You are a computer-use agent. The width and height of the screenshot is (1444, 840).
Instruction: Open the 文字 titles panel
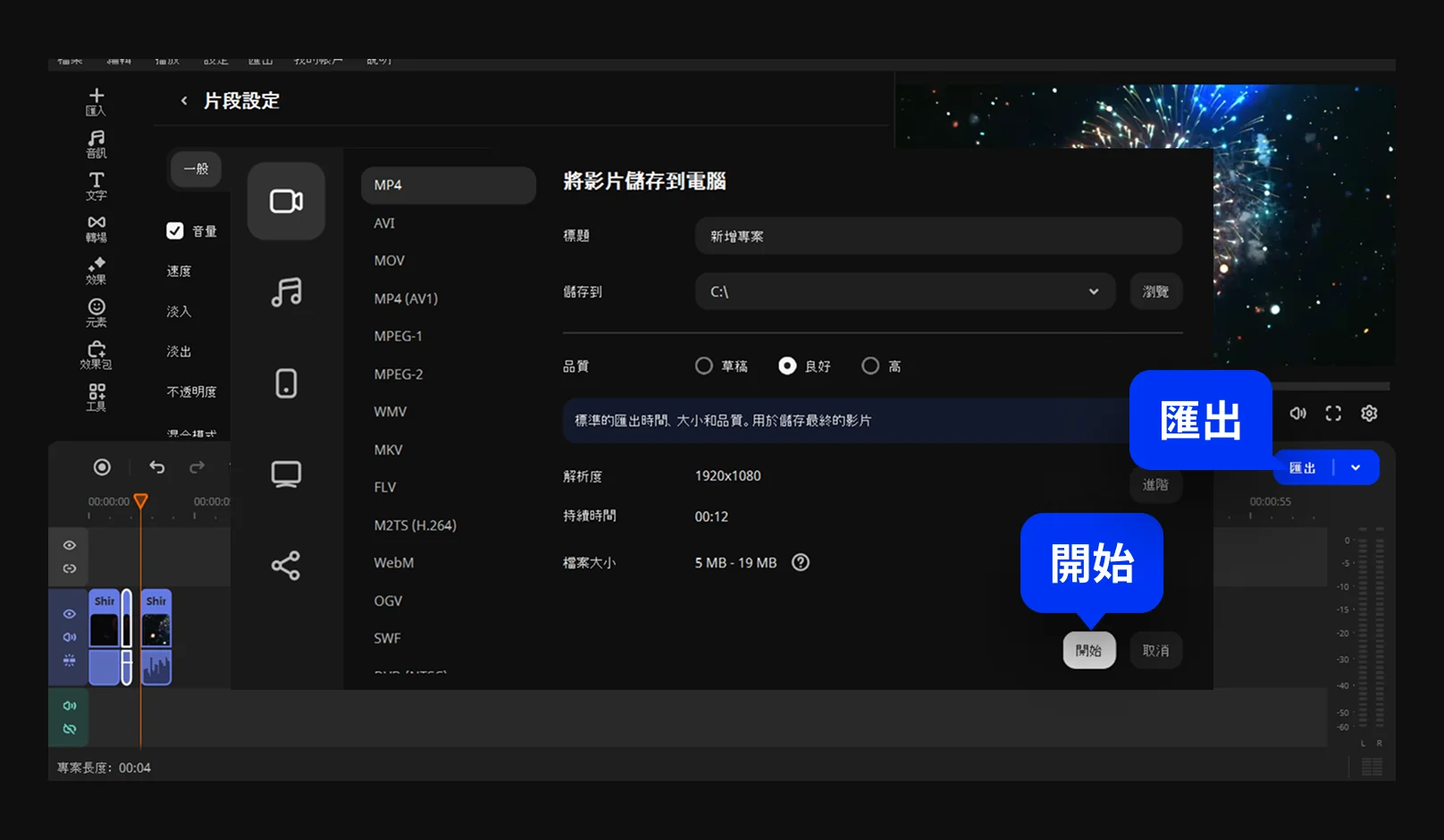(x=97, y=186)
